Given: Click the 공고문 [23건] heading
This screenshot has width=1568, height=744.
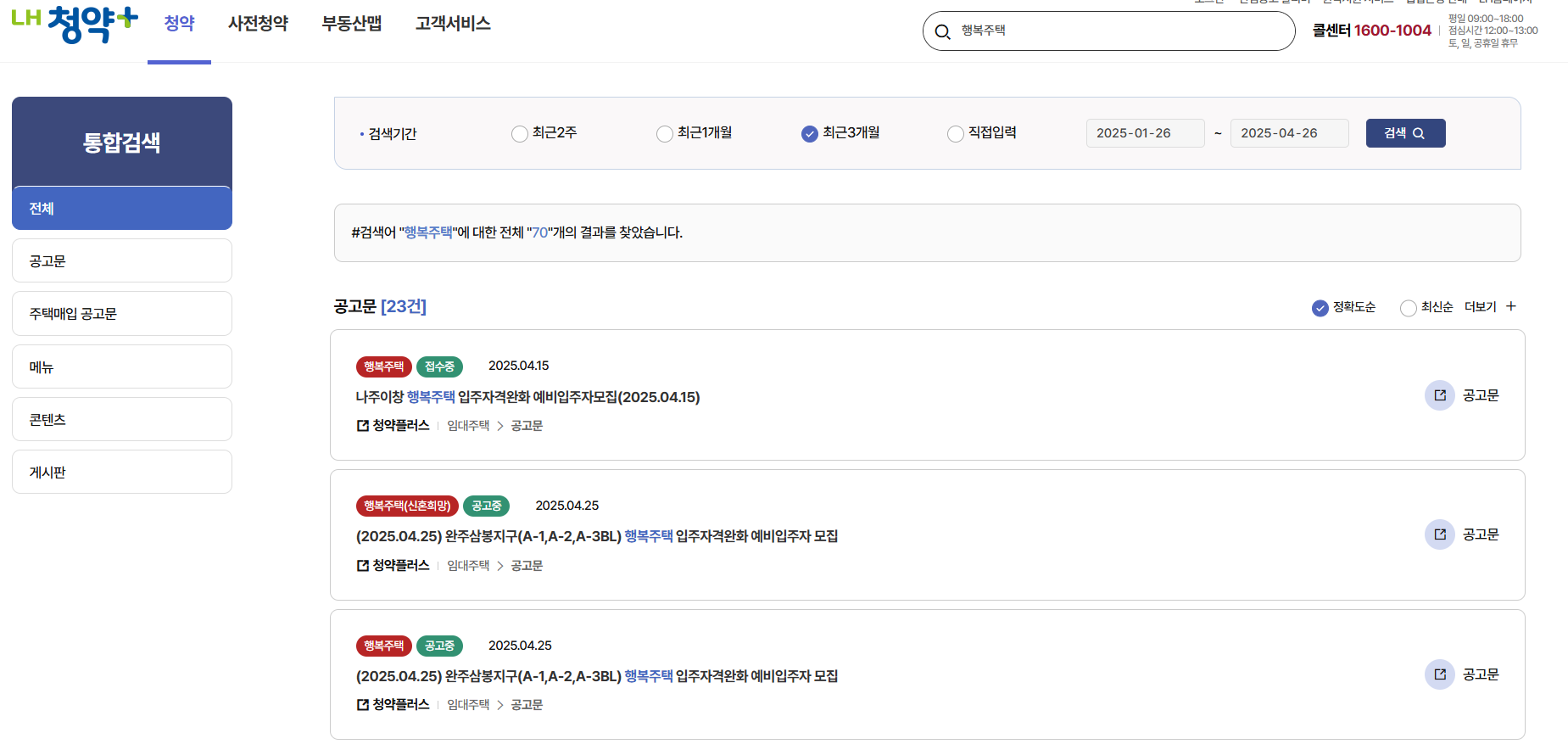Looking at the screenshot, I should [x=380, y=306].
